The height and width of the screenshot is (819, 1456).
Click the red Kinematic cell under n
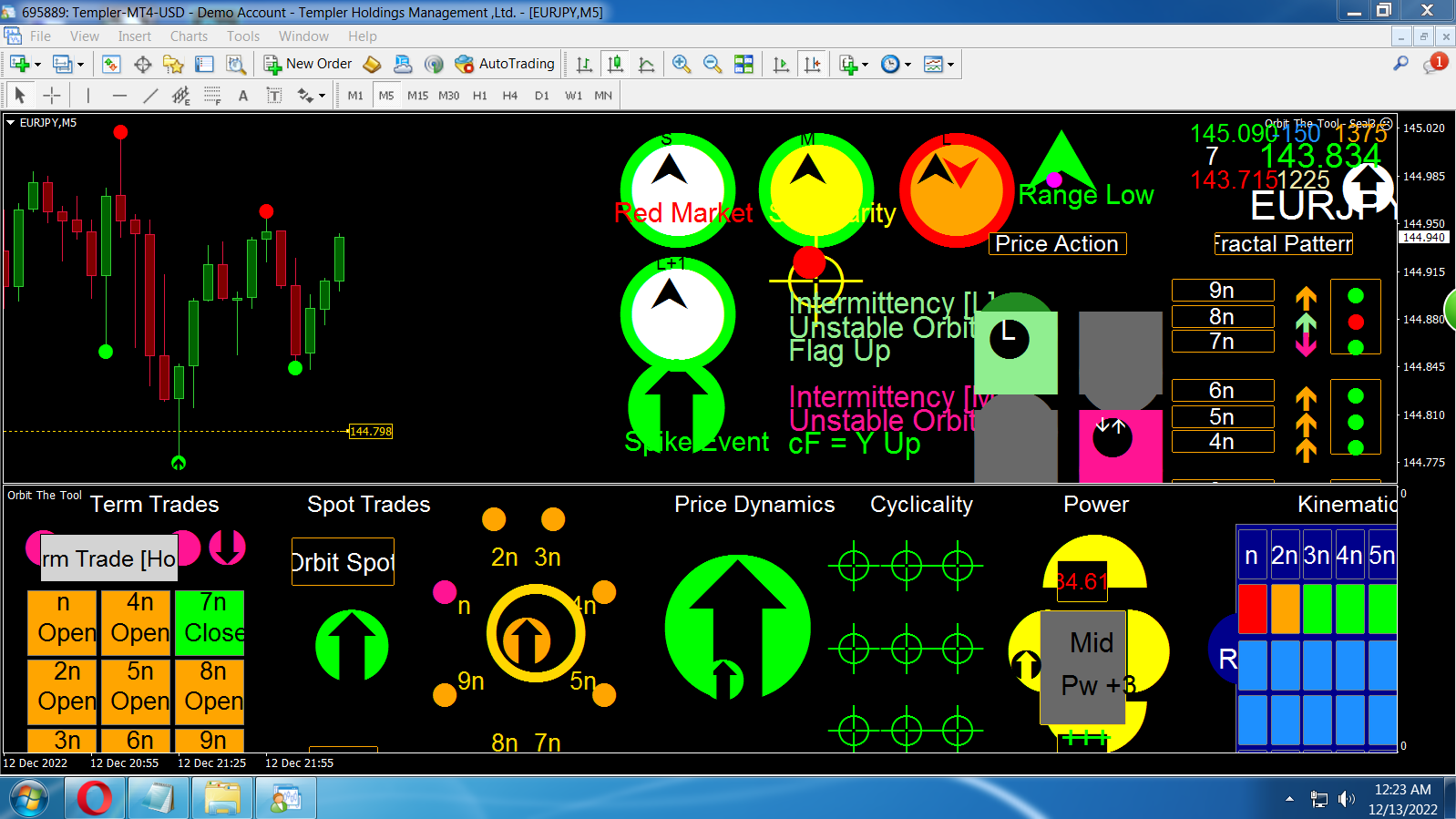(1252, 609)
